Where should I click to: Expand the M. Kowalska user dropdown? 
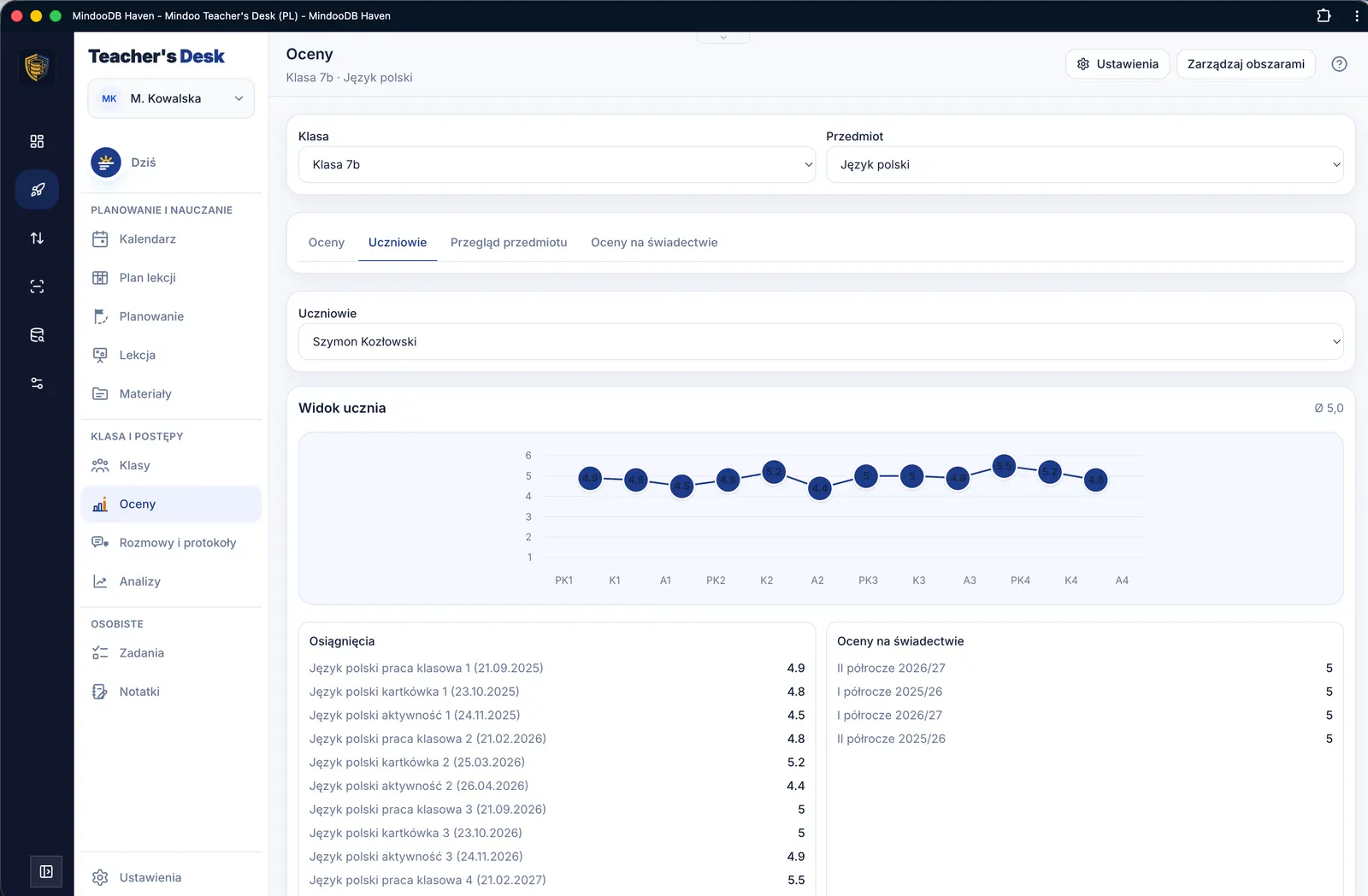coord(171,98)
